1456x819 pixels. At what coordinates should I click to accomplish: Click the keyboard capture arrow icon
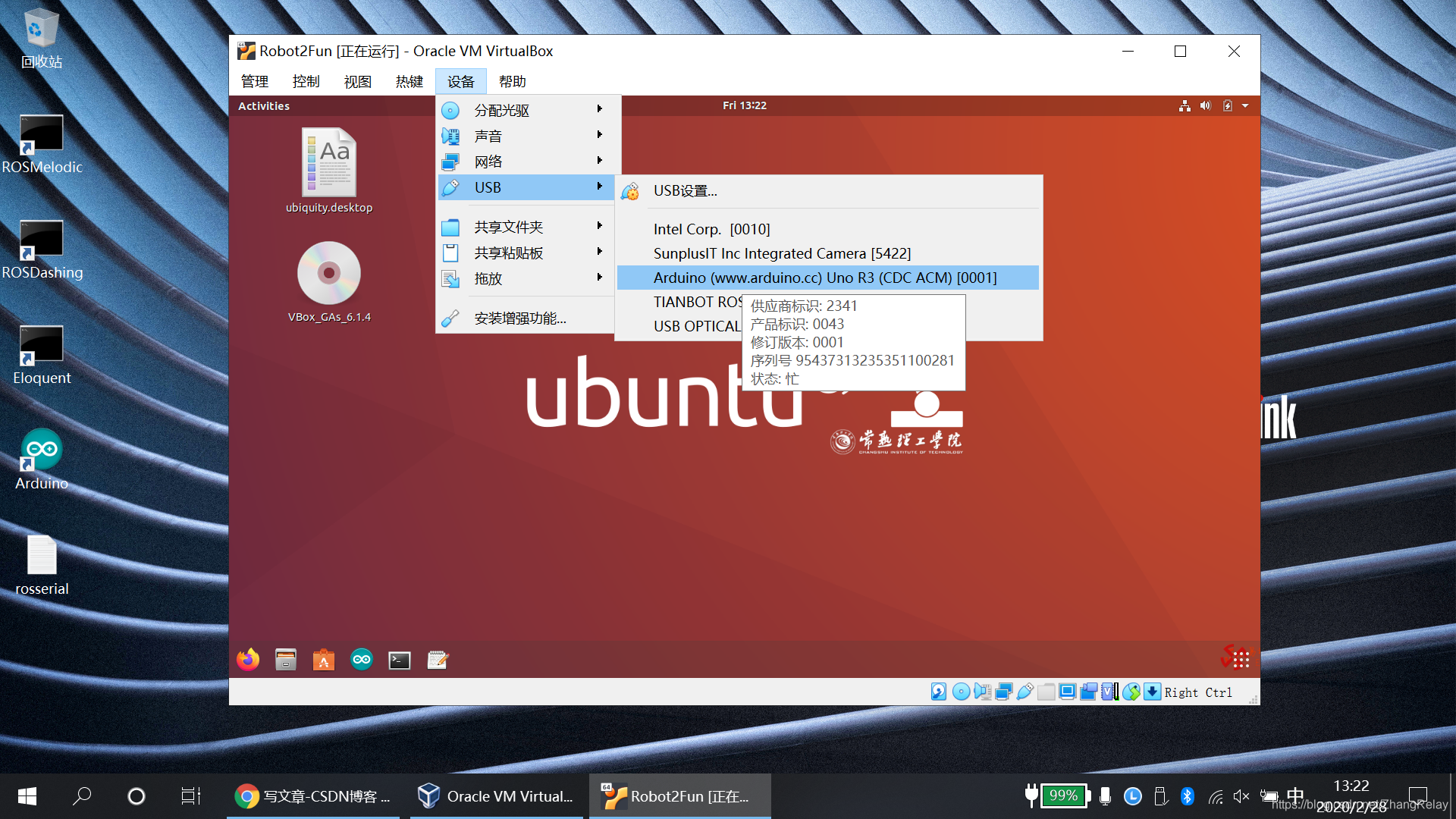point(1152,692)
